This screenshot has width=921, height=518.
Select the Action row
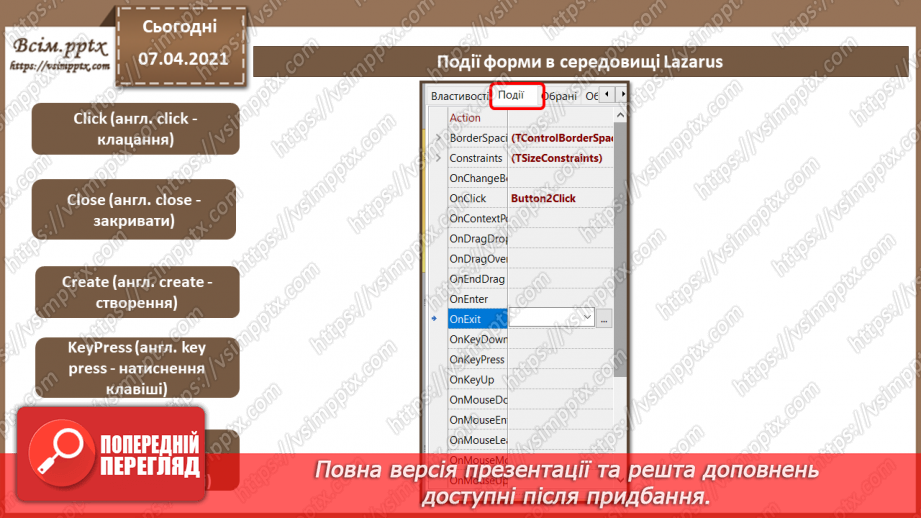530,117
